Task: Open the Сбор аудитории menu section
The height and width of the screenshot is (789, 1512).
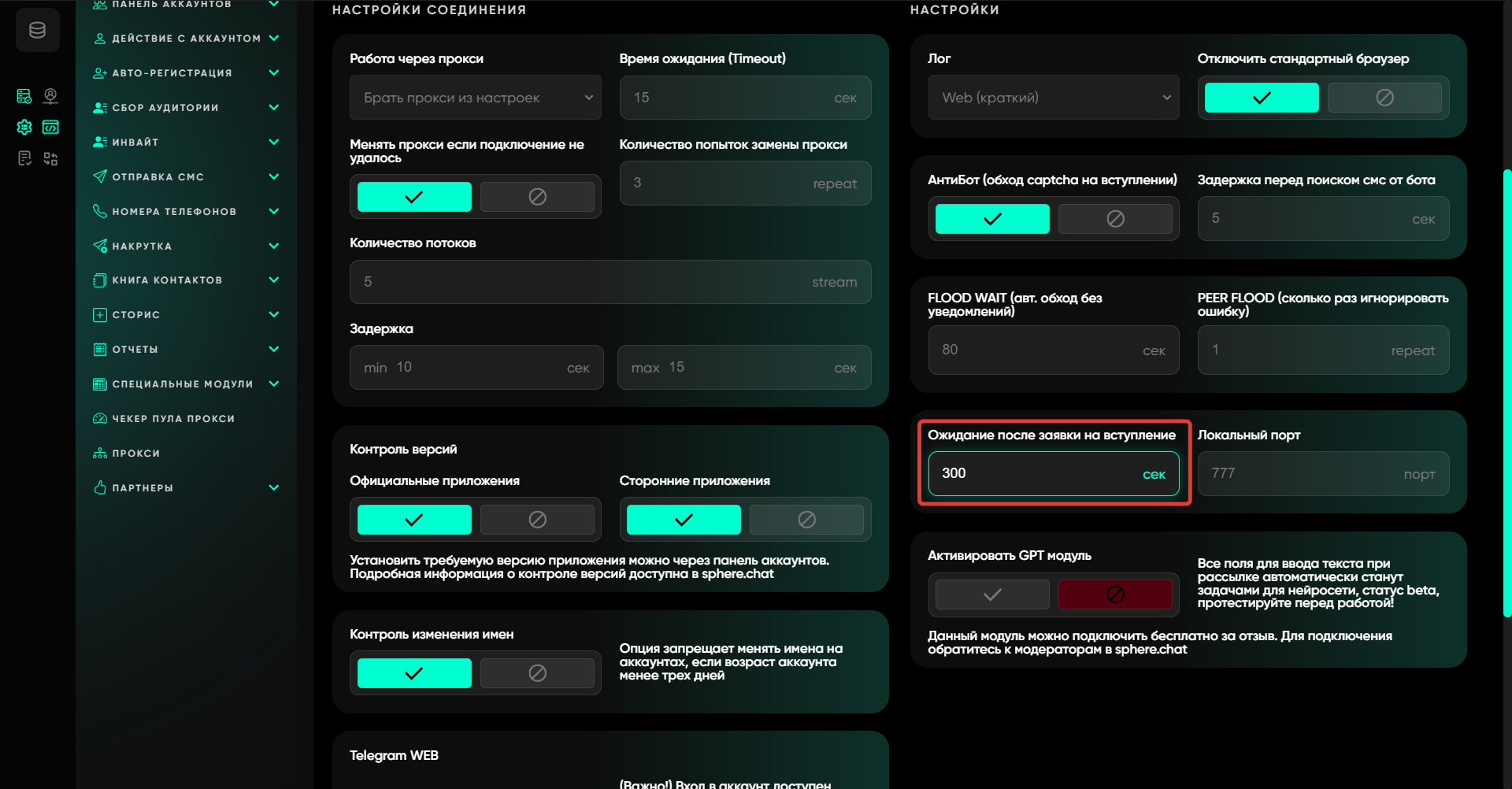Action: (x=165, y=107)
